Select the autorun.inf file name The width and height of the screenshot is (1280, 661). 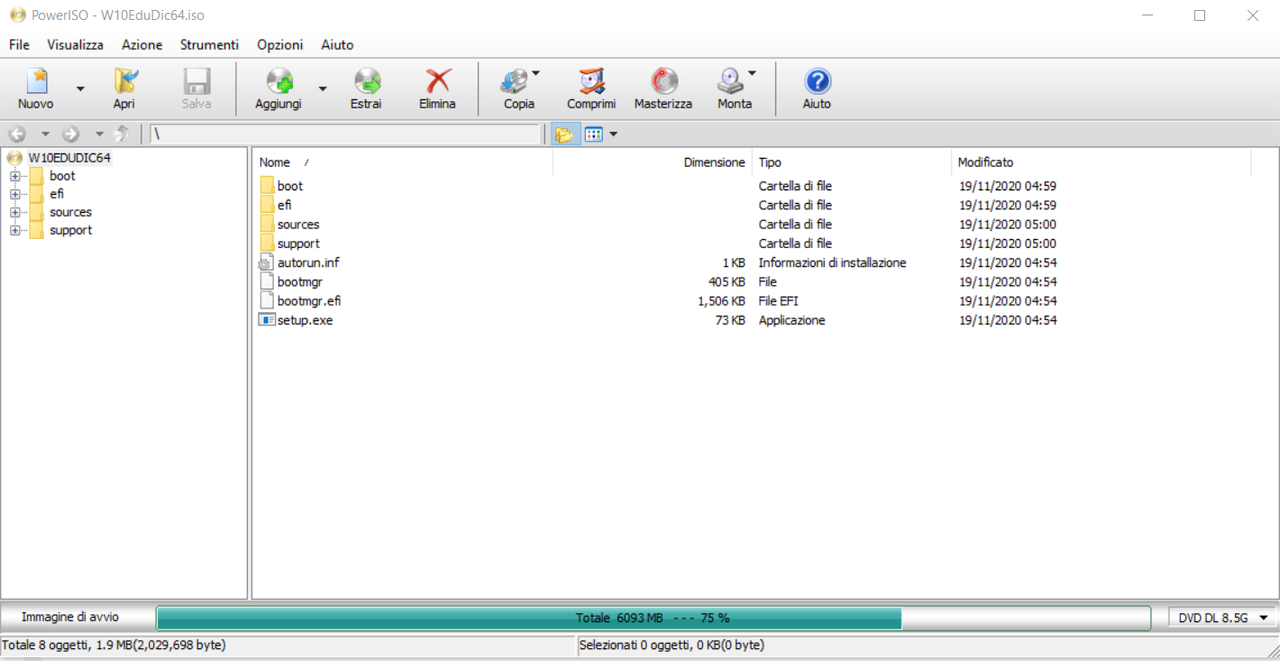coord(308,263)
